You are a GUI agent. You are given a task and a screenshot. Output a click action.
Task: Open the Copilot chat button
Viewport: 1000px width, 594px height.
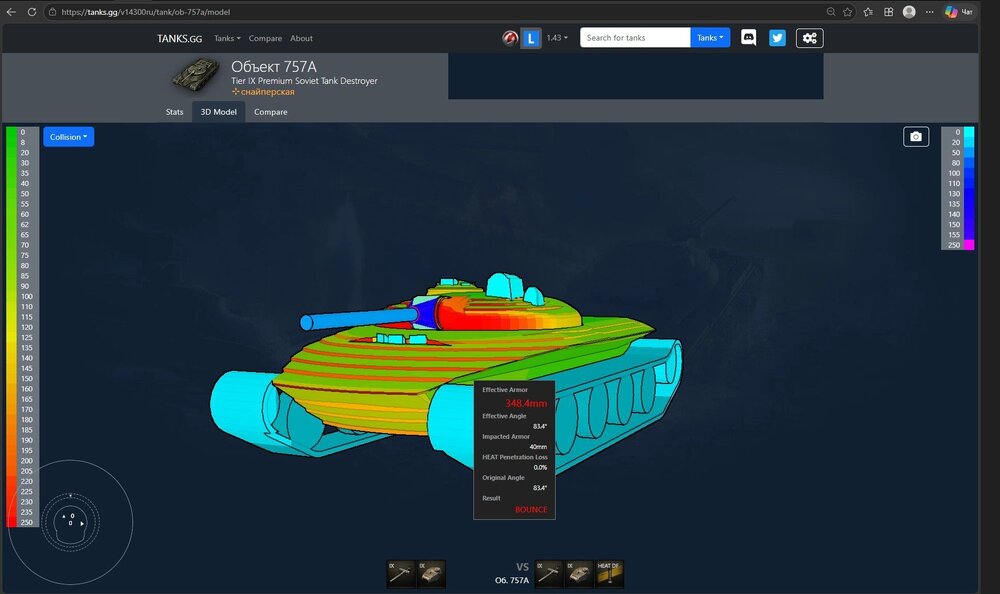(x=959, y=11)
